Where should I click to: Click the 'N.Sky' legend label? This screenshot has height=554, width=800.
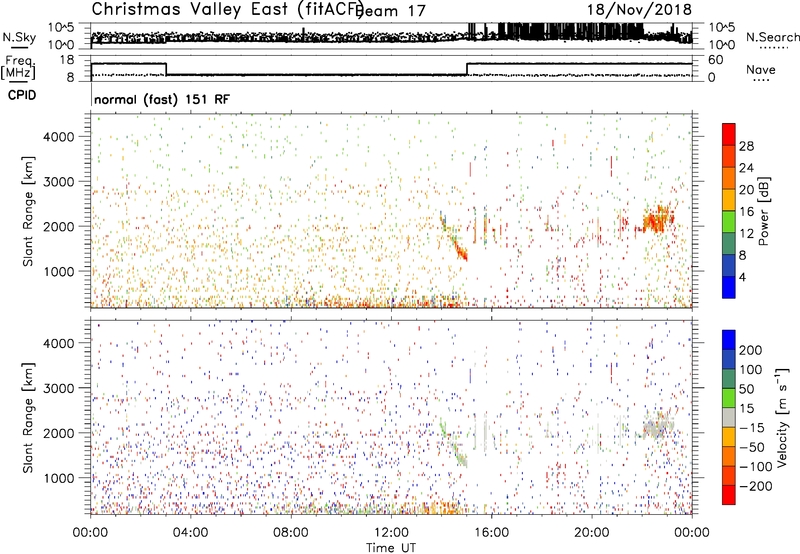click(19, 37)
